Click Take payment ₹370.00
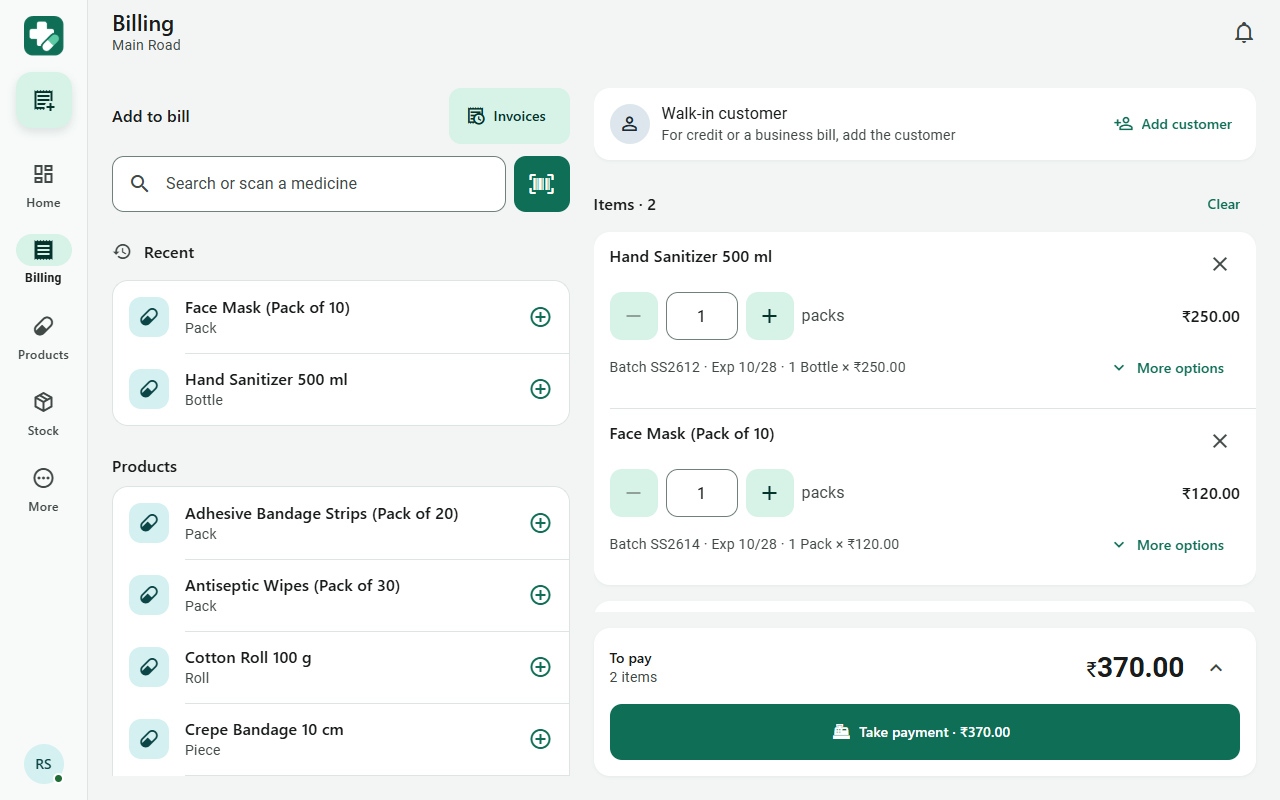The width and height of the screenshot is (1280, 800). (x=925, y=732)
